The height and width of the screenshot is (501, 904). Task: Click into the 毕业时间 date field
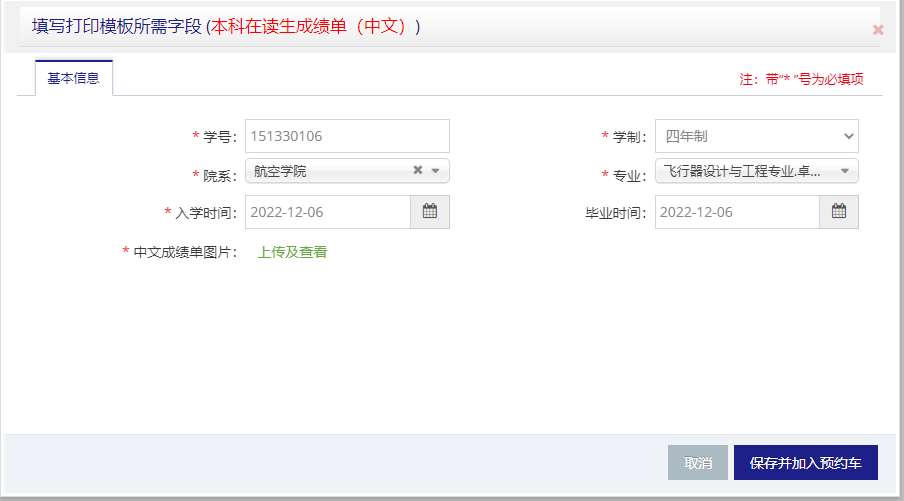click(737, 212)
